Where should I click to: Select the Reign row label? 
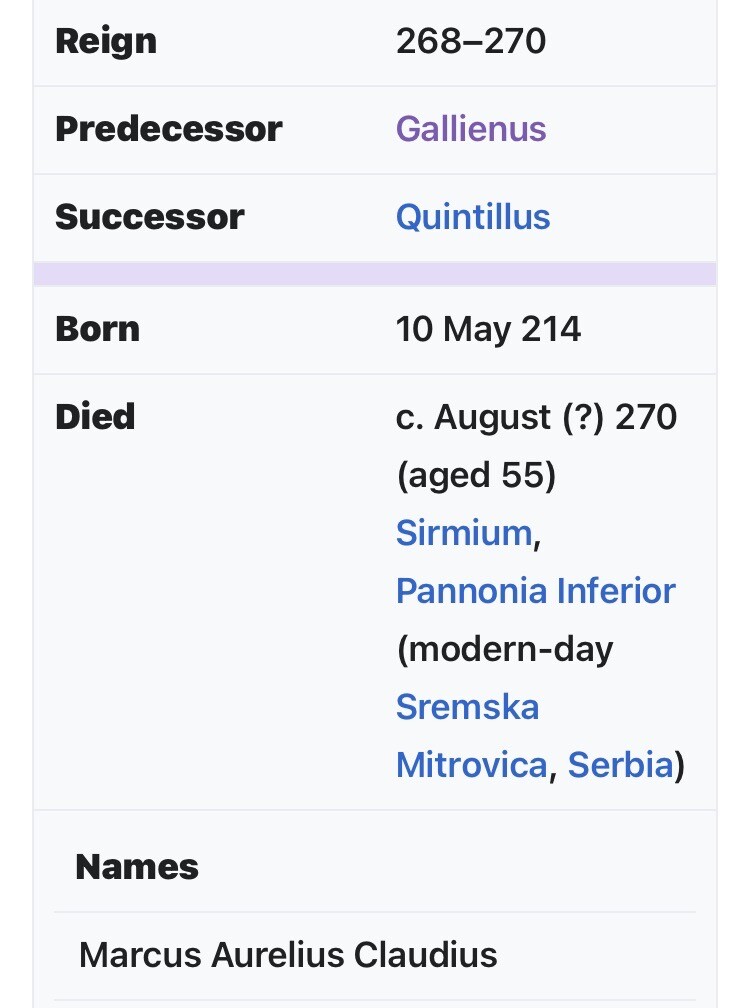(106, 41)
